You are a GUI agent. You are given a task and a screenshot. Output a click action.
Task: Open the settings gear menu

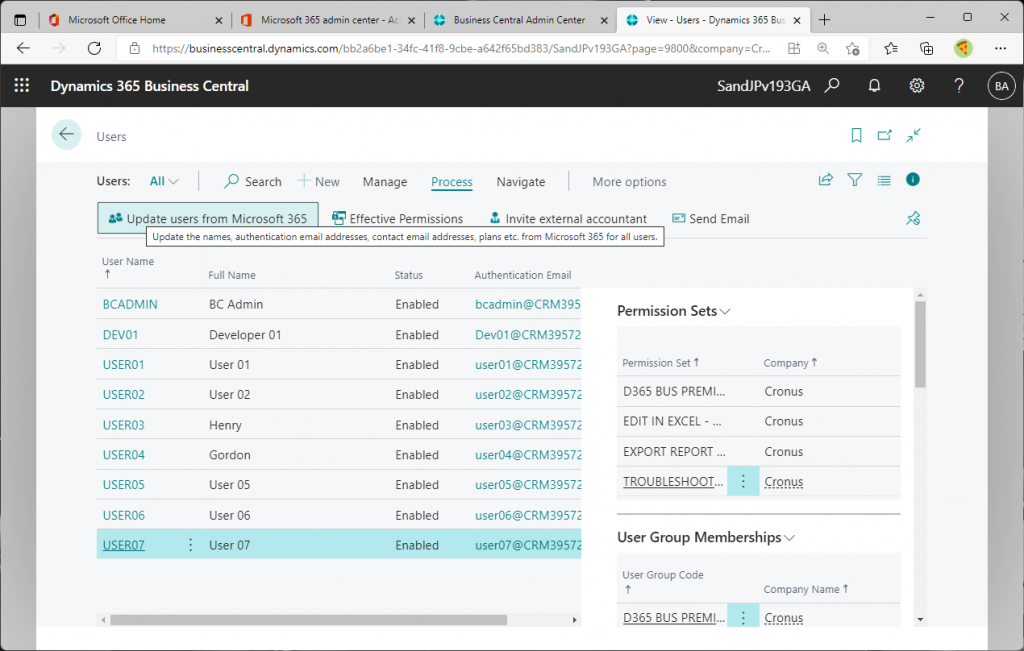tap(916, 86)
